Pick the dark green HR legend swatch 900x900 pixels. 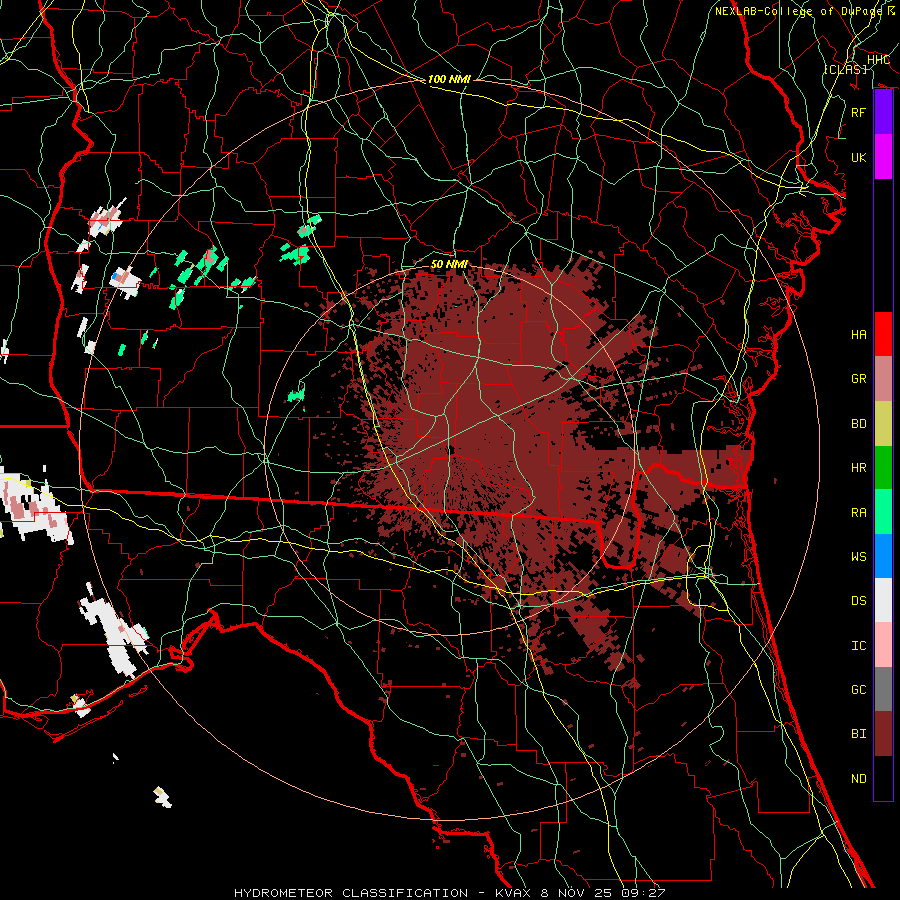click(883, 468)
